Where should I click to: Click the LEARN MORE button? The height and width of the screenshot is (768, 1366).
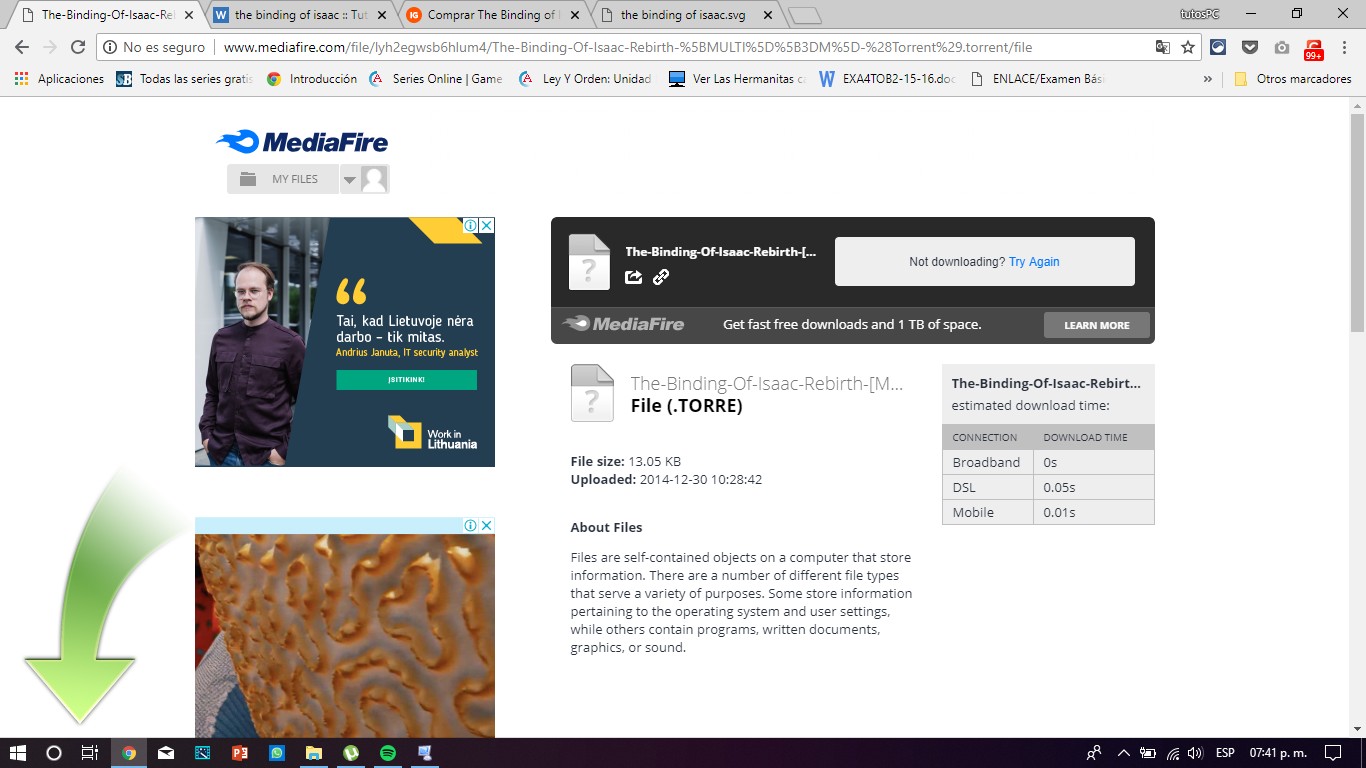[x=1097, y=325]
